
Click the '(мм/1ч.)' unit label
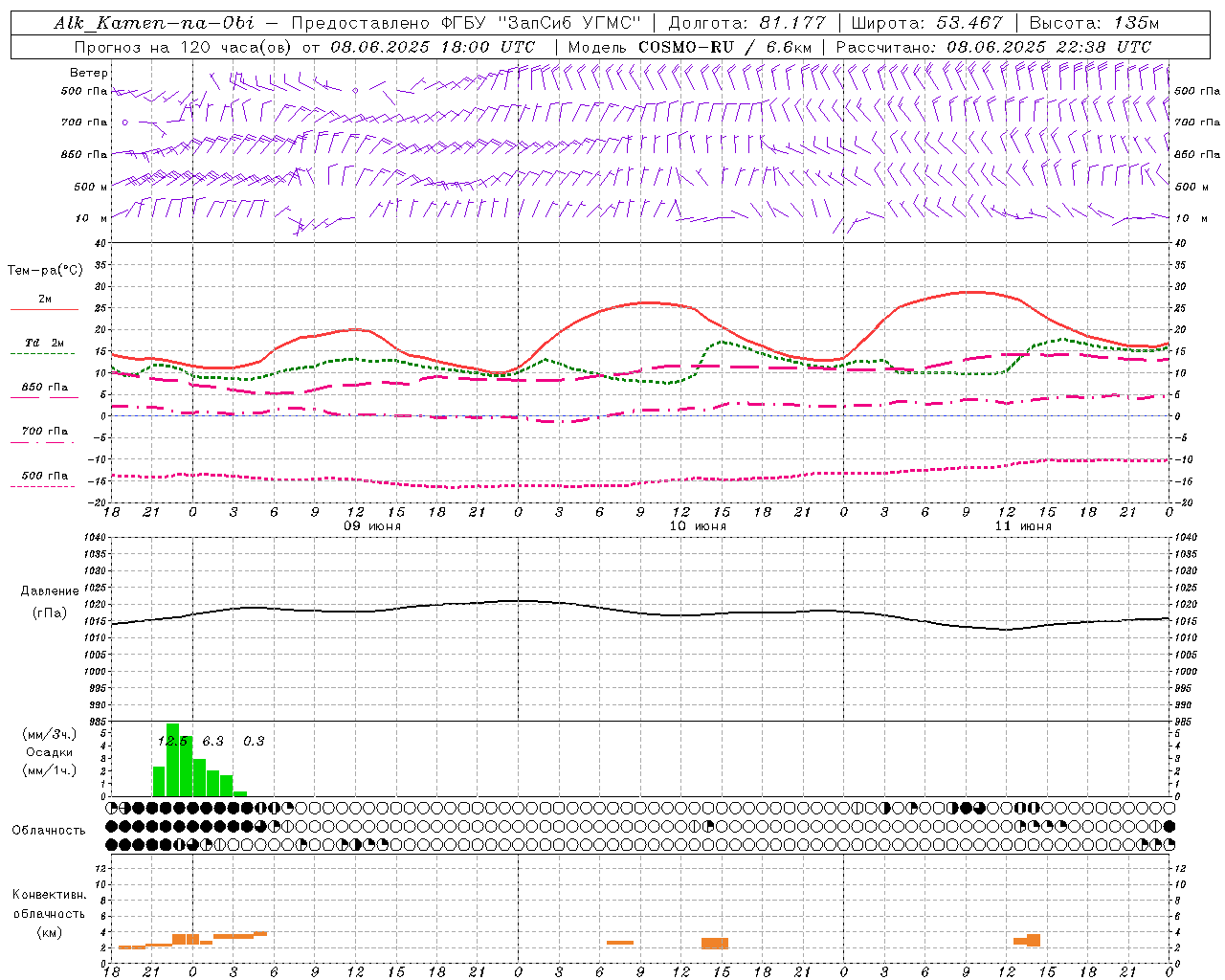point(50,770)
